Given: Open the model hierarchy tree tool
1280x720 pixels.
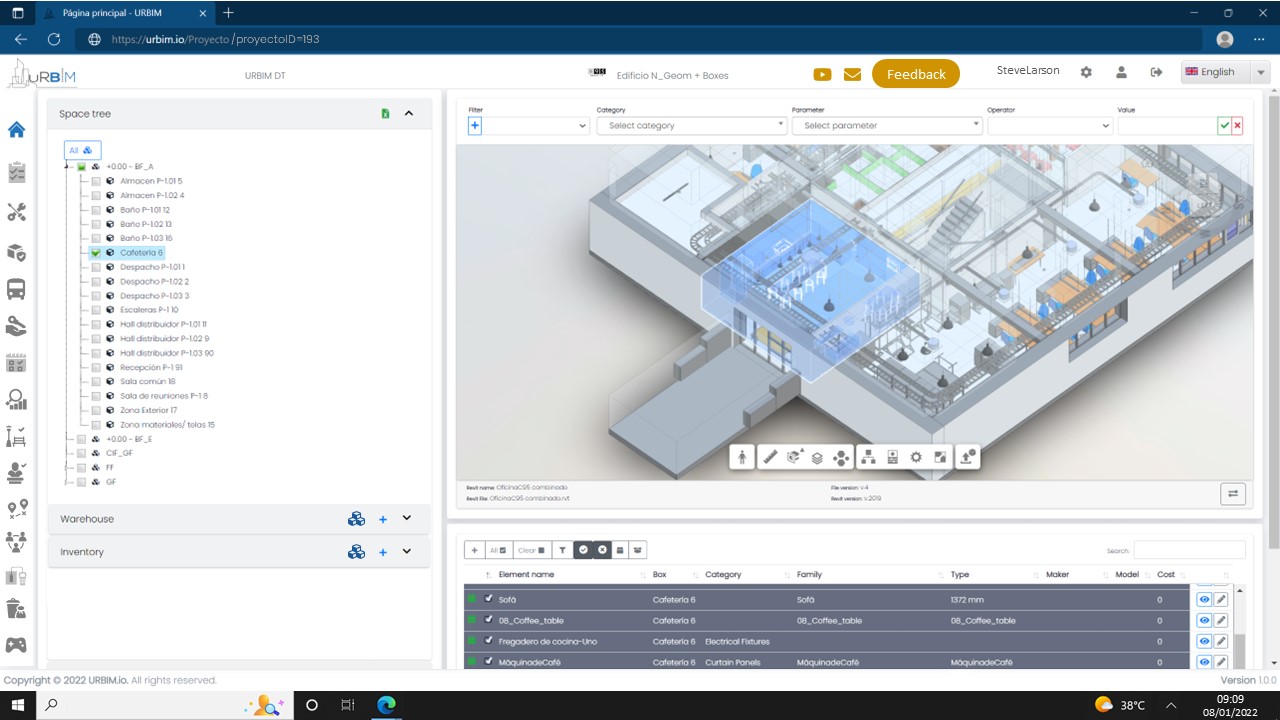Looking at the screenshot, I should [868, 457].
